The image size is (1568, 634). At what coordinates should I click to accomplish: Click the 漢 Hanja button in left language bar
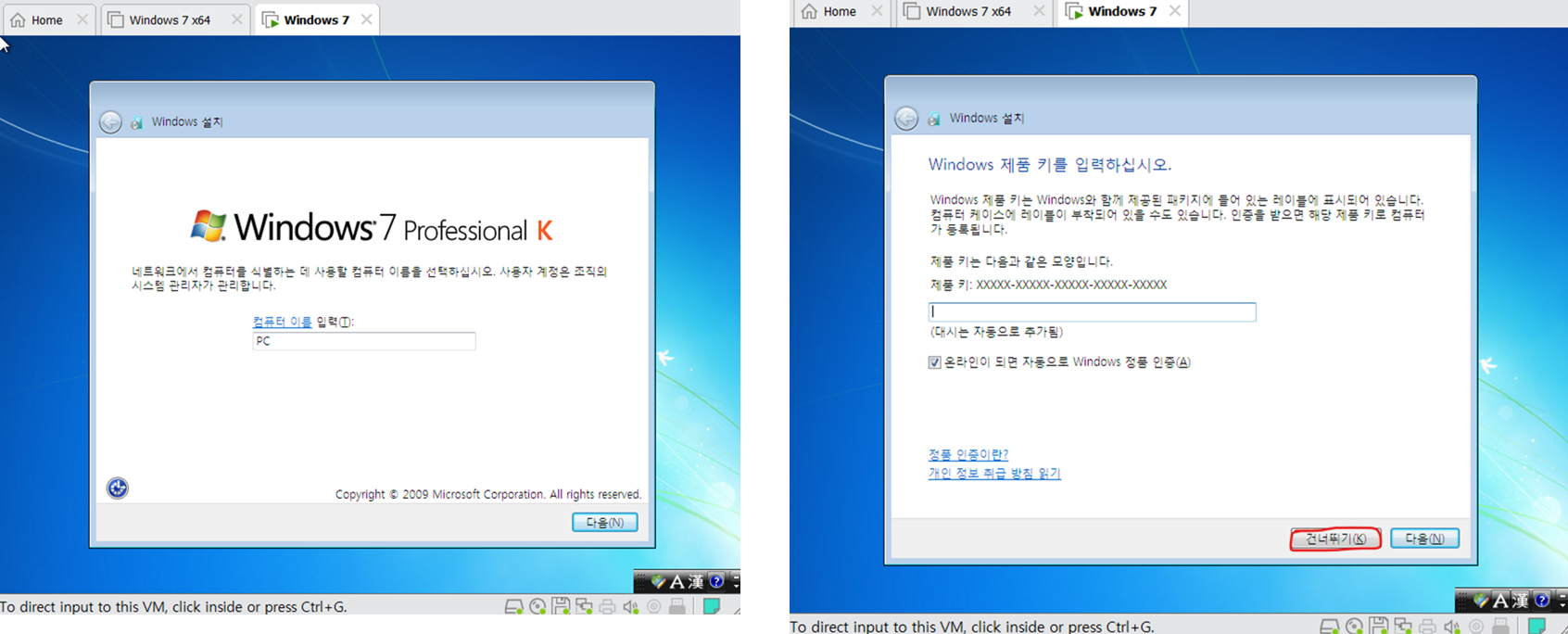tap(696, 582)
